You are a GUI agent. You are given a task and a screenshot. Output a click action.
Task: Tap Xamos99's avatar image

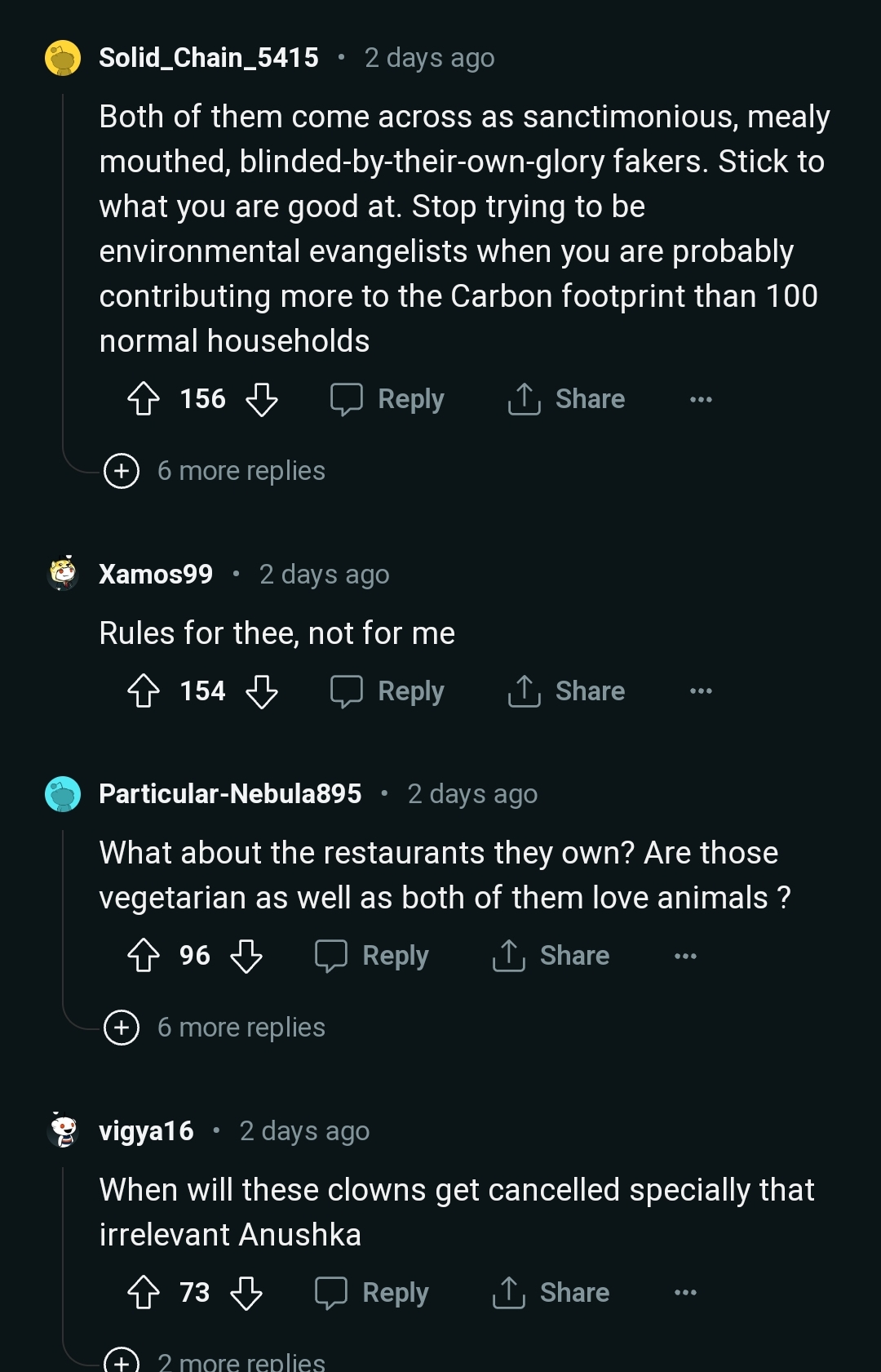(x=63, y=574)
